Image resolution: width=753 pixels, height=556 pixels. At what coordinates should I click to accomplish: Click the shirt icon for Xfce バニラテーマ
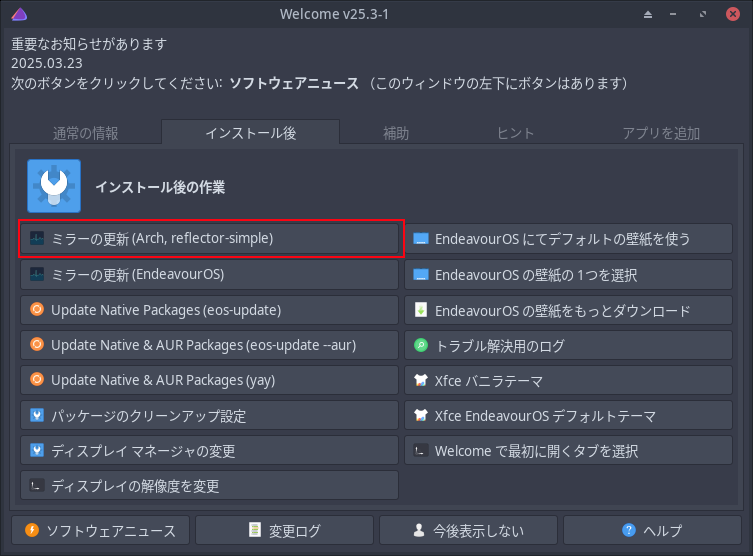click(421, 380)
